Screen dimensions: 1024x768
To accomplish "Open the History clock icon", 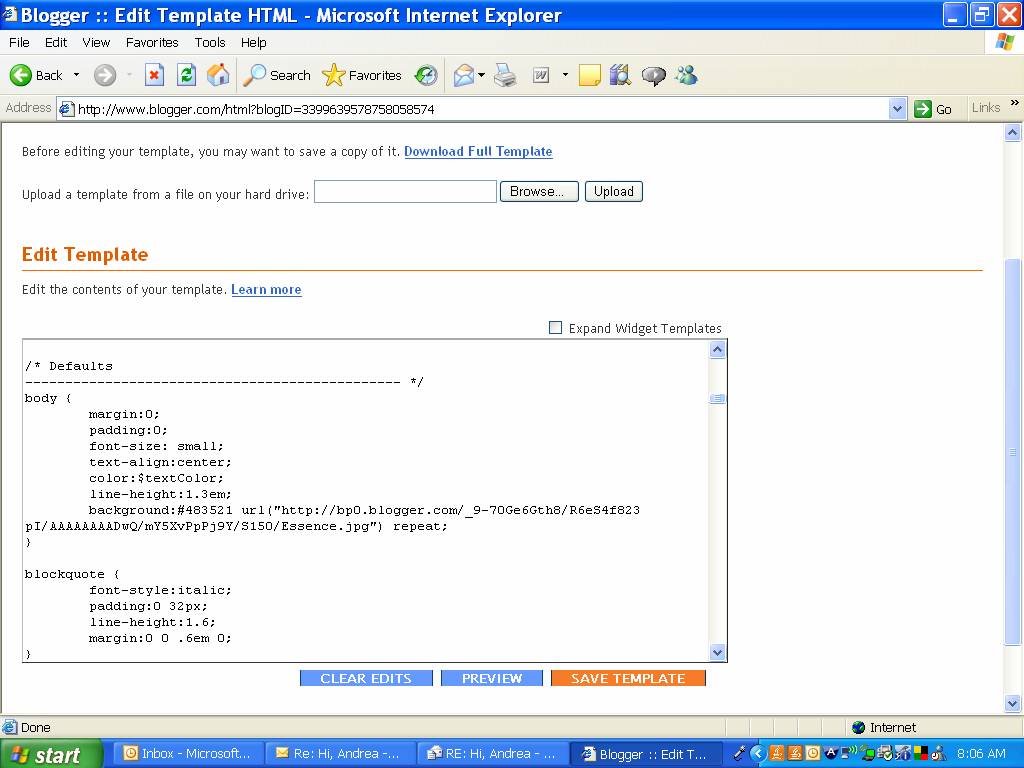I will tap(426, 75).
